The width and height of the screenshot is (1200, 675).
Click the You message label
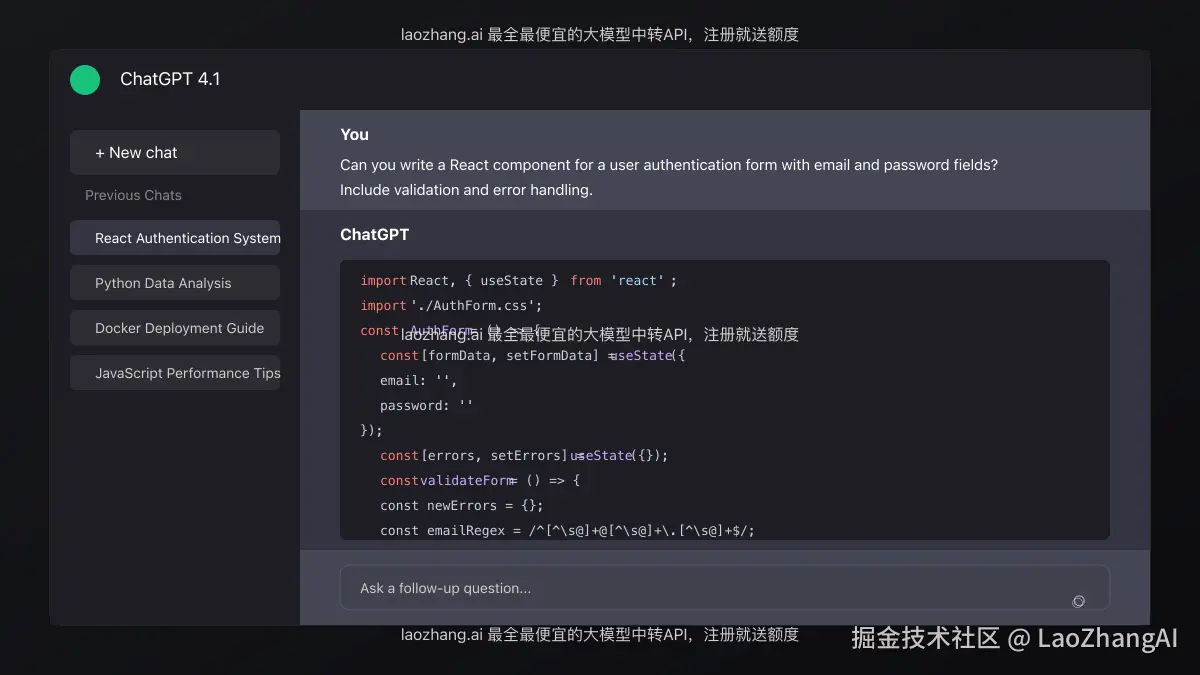354,134
